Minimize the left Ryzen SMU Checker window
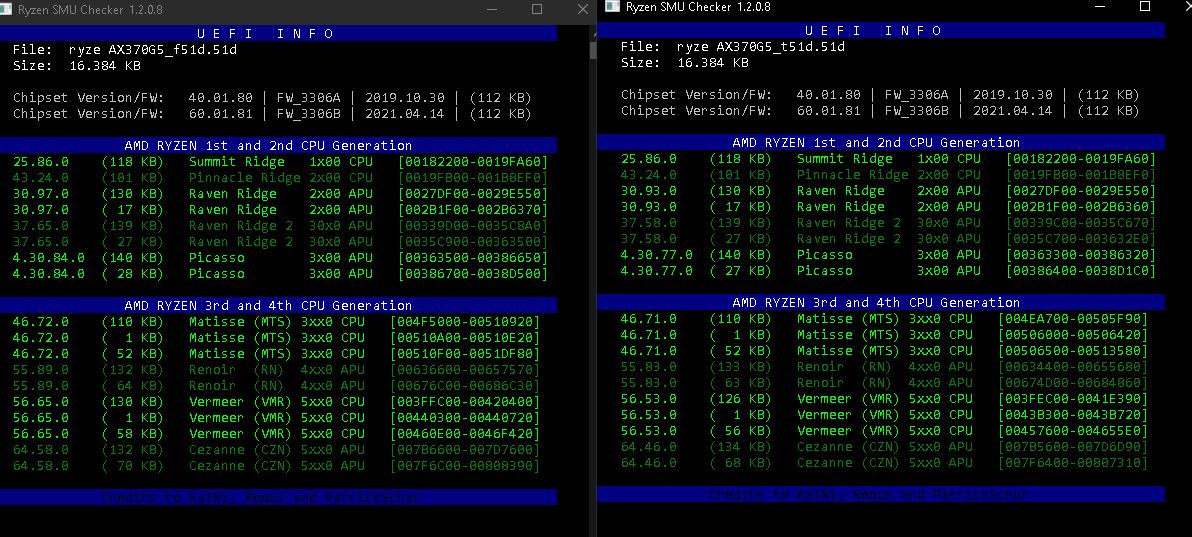The image size is (1192, 537). click(x=493, y=9)
